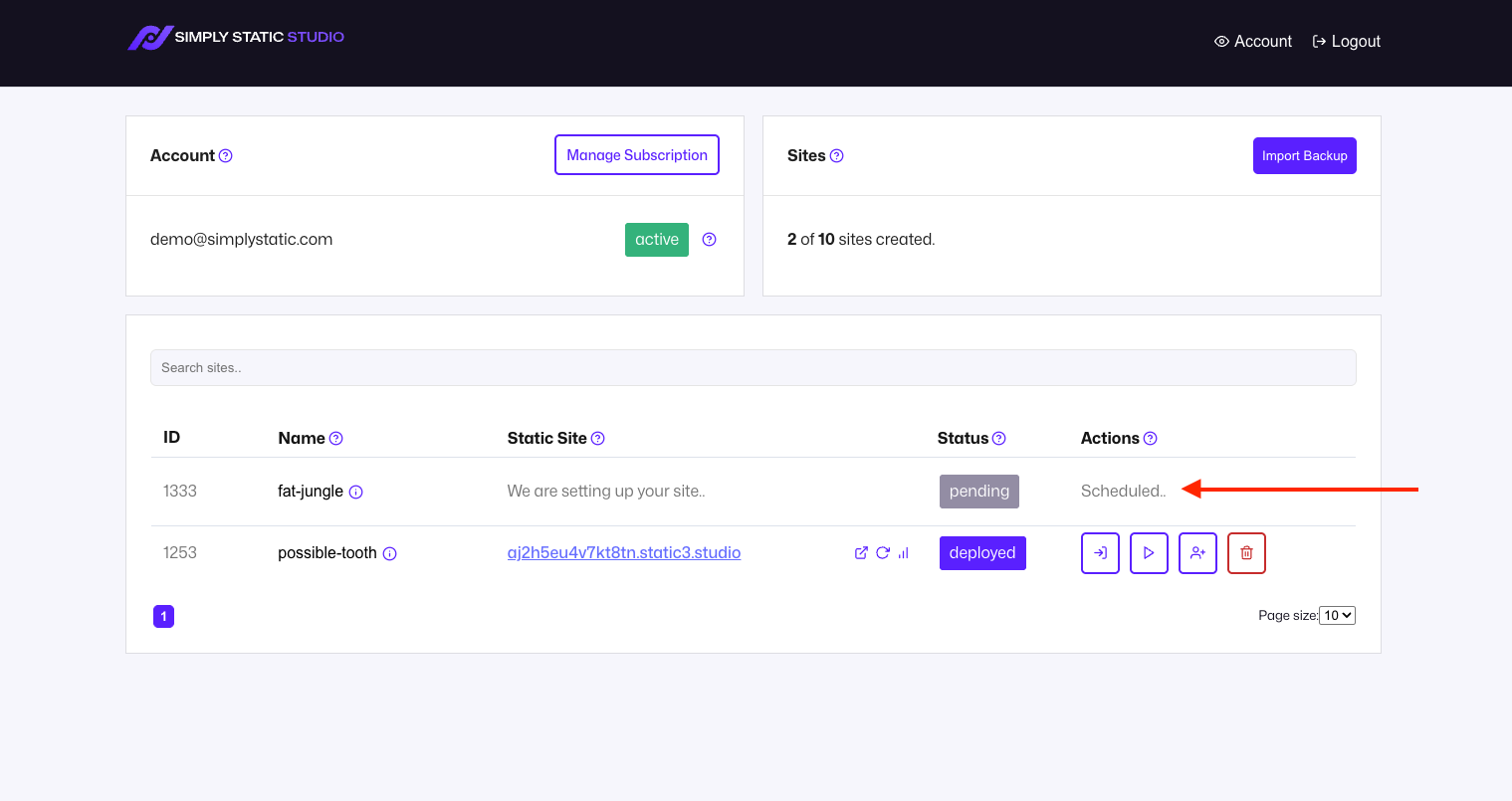Image resolution: width=1512 pixels, height=801 pixels.
Task: Click login arrow action for possible-tooth
Action: 1100,553
